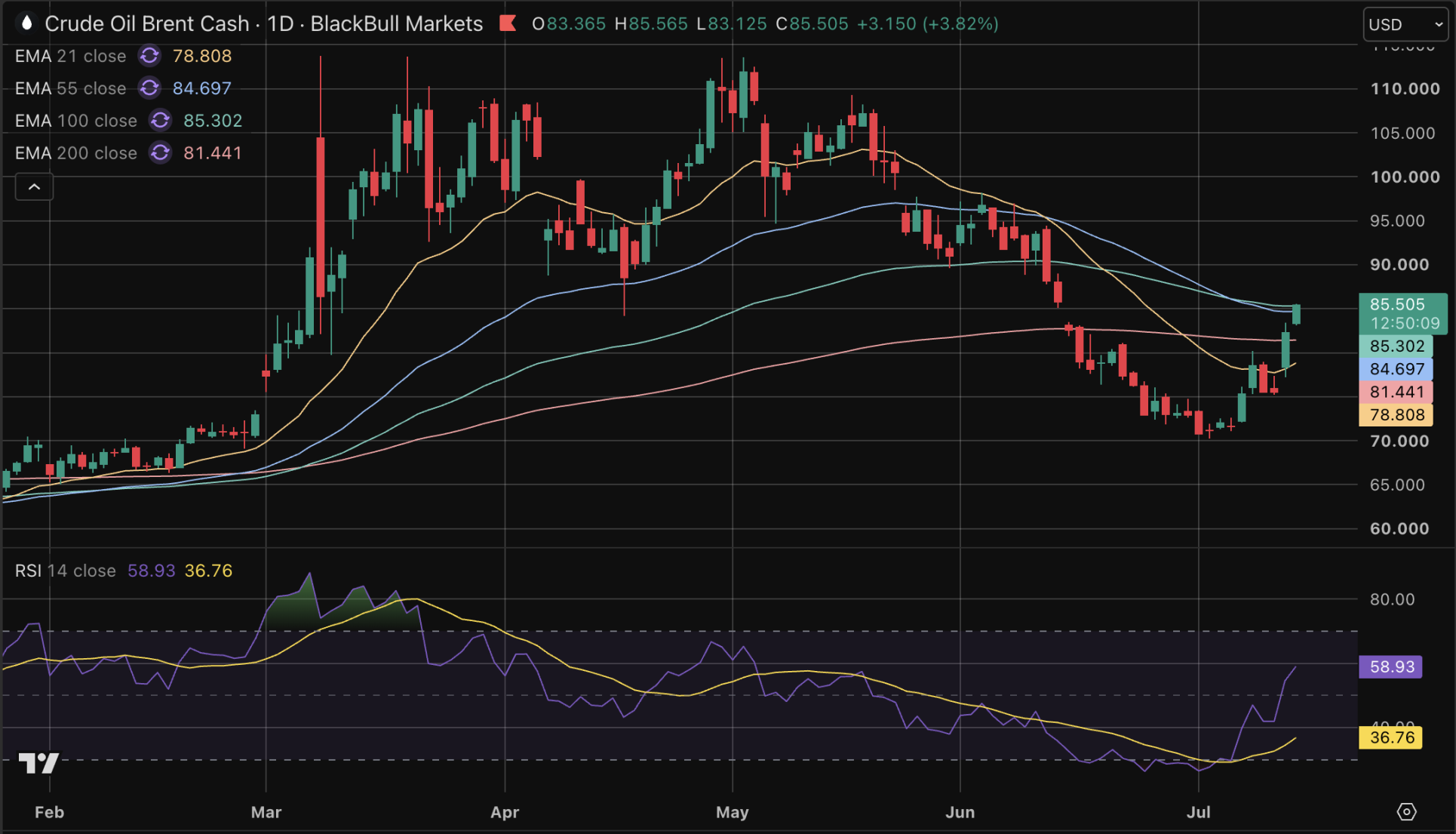Open the USD currency dropdown
Image resolution: width=1456 pixels, height=834 pixels.
pyautogui.click(x=1405, y=24)
